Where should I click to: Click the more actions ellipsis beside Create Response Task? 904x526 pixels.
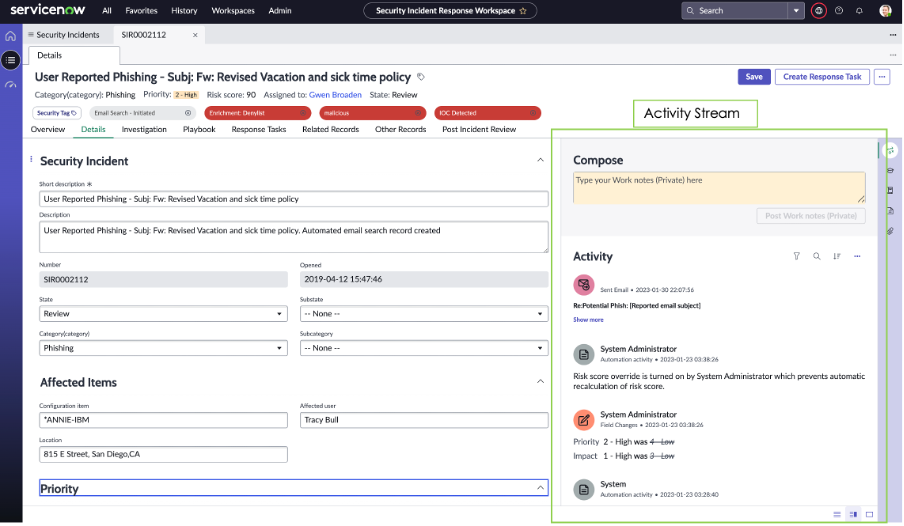click(x=882, y=77)
